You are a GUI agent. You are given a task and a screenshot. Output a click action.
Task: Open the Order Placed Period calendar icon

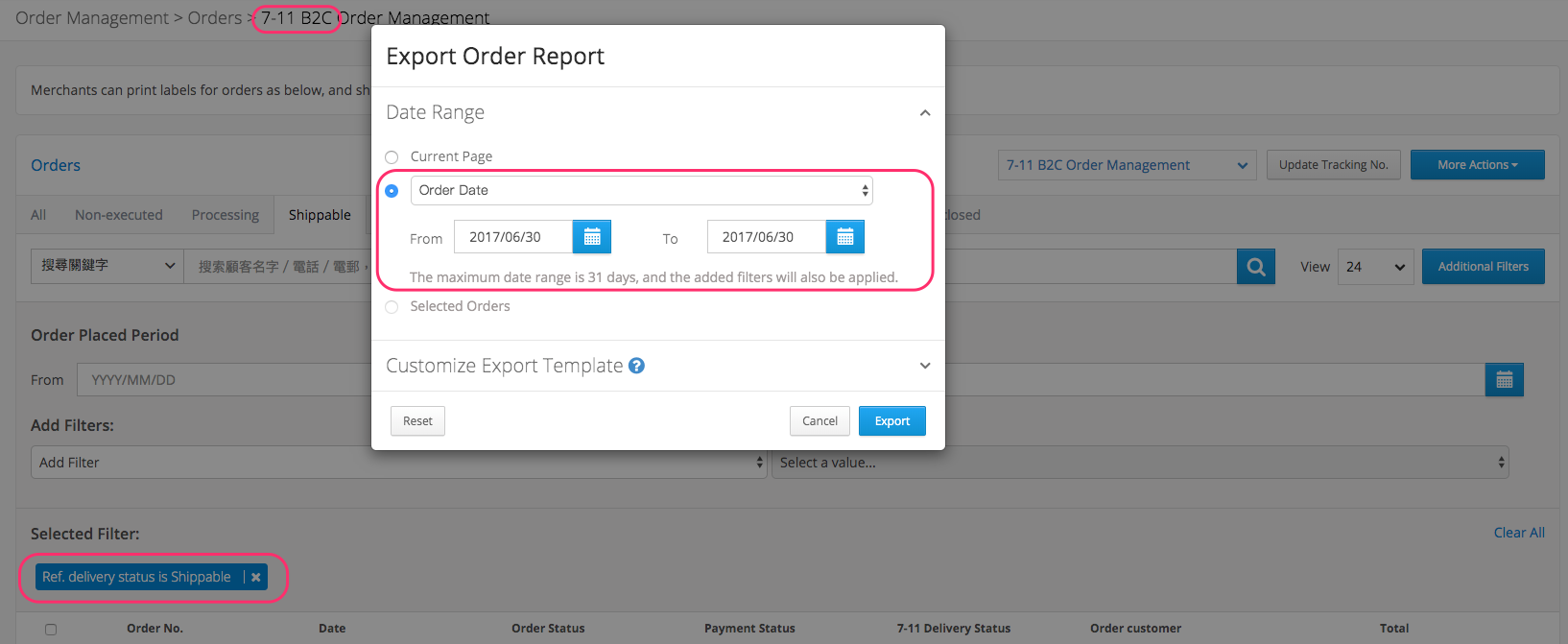[1504, 380]
